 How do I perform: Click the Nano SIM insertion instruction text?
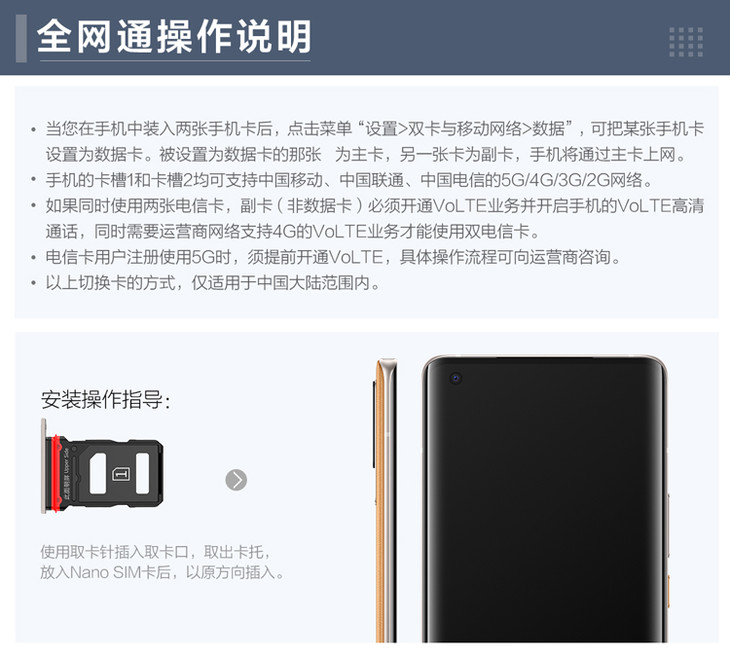click(162, 562)
